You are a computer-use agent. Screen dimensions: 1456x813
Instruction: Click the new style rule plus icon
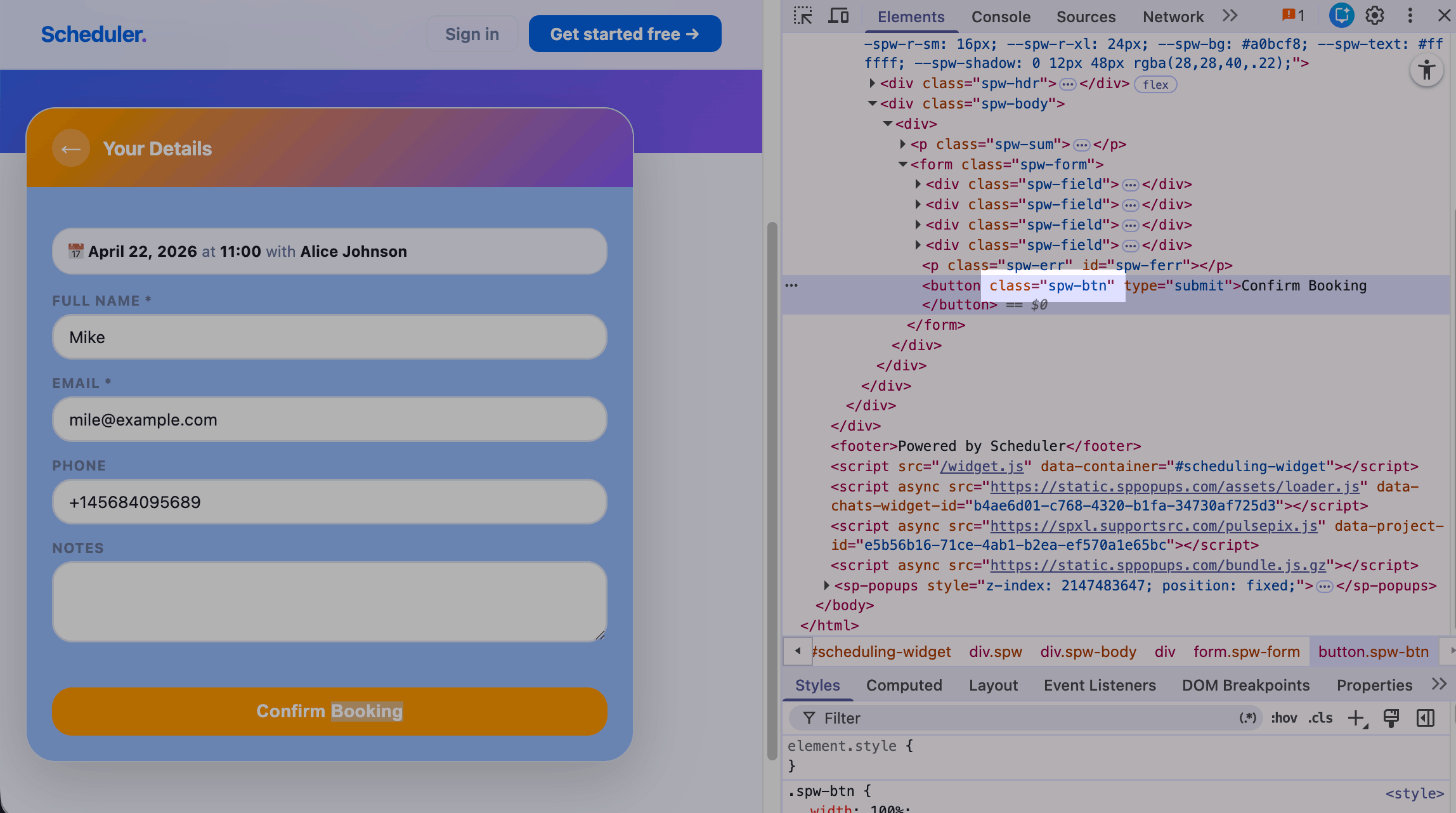(1356, 719)
